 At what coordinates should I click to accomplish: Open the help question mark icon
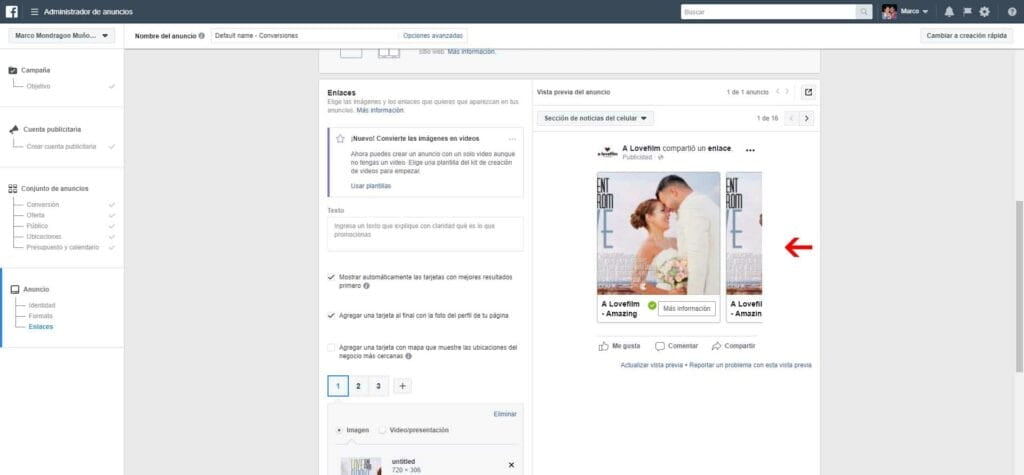[x=1012, y=12]
